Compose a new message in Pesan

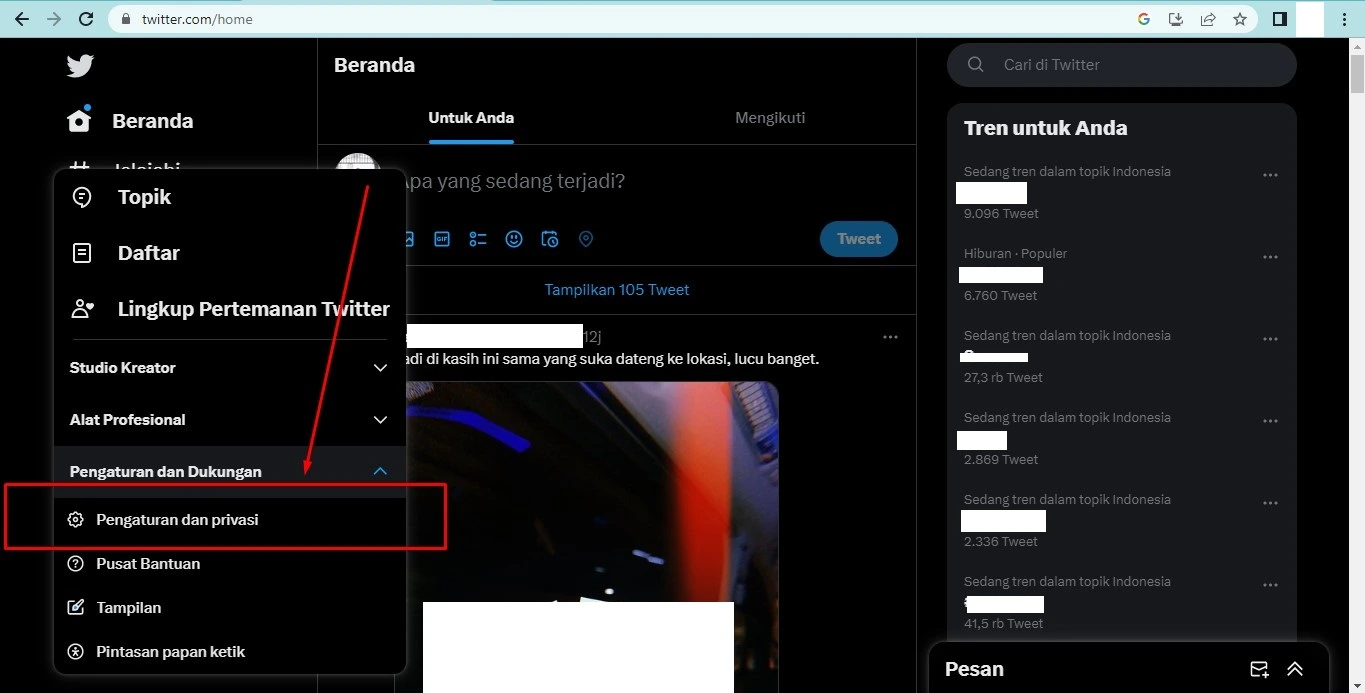(x=1259, y=669)
